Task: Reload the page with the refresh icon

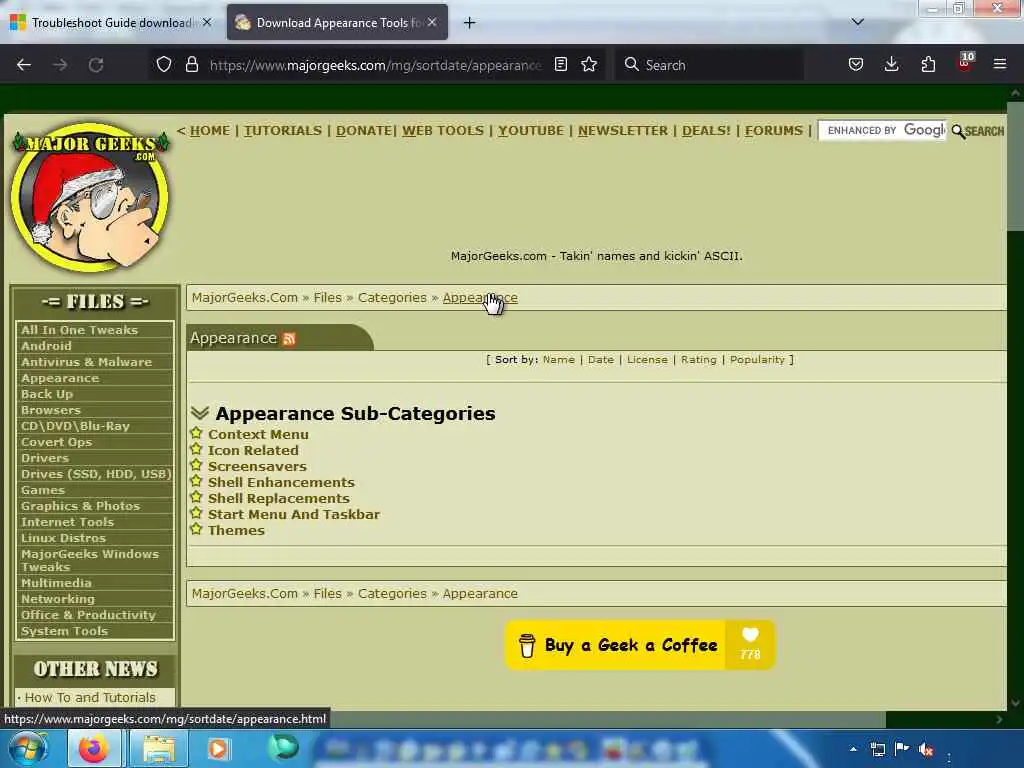Action: coord(96,65)
